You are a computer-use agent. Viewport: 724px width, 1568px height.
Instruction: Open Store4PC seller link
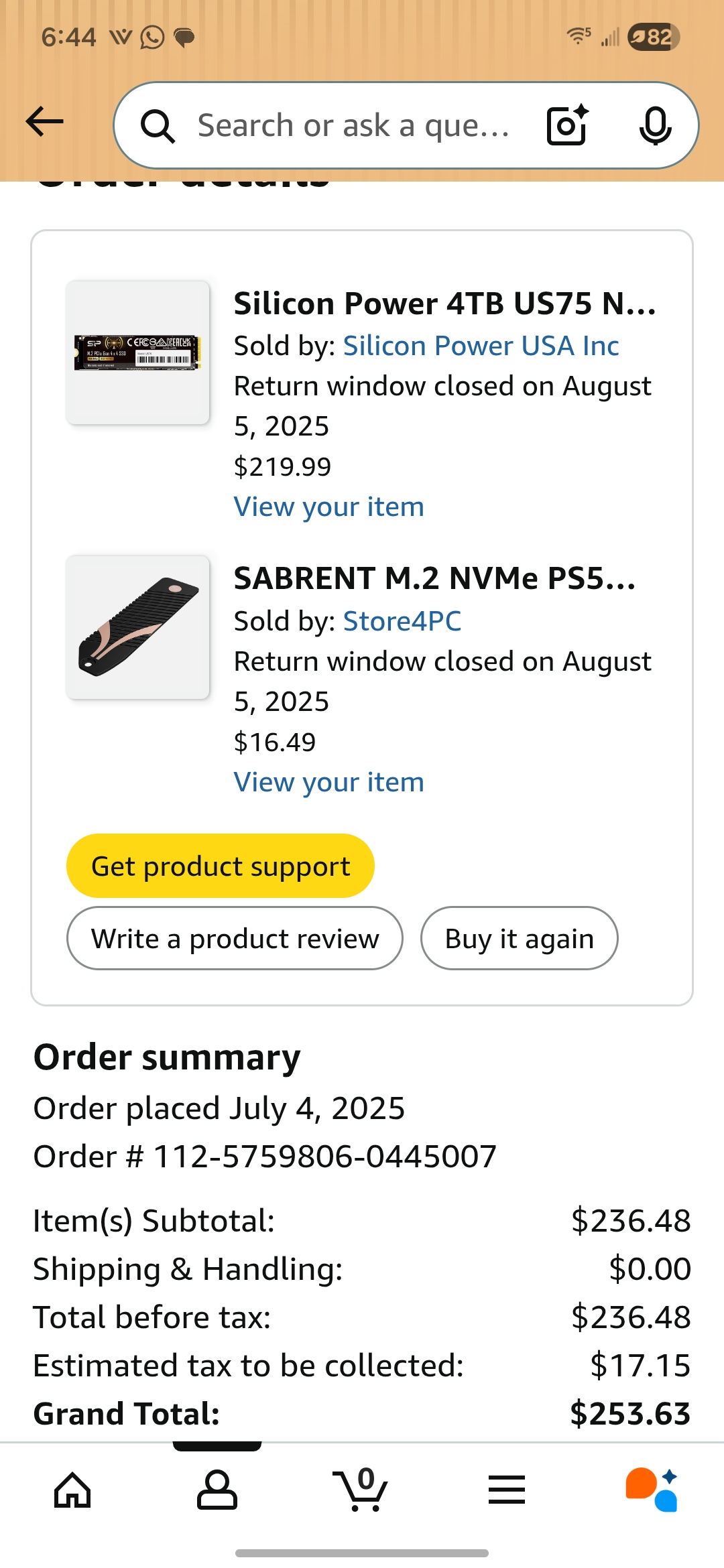[402, 621]
